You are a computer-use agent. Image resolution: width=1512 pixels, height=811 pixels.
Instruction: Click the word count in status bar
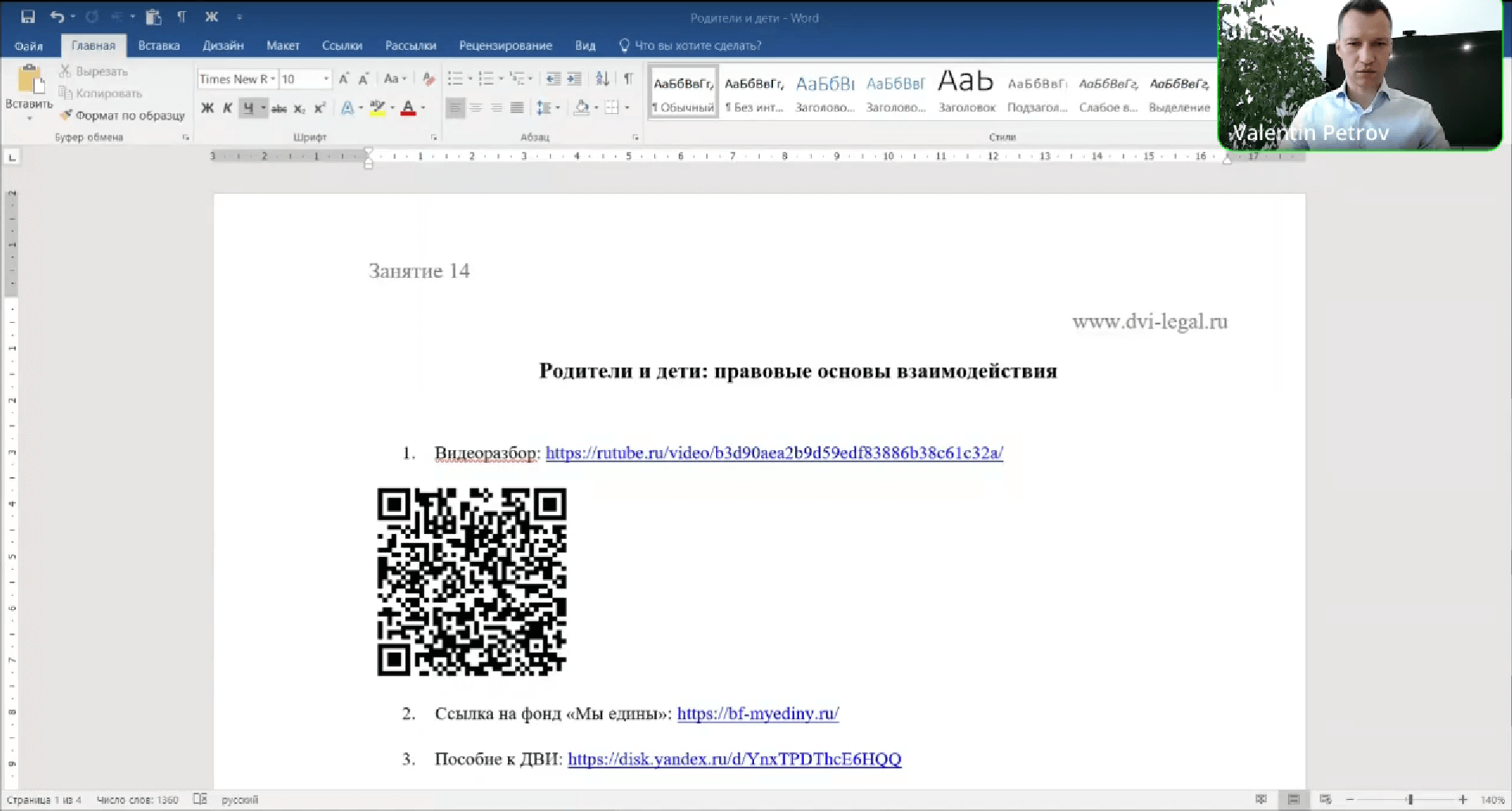tap(138, 799)
